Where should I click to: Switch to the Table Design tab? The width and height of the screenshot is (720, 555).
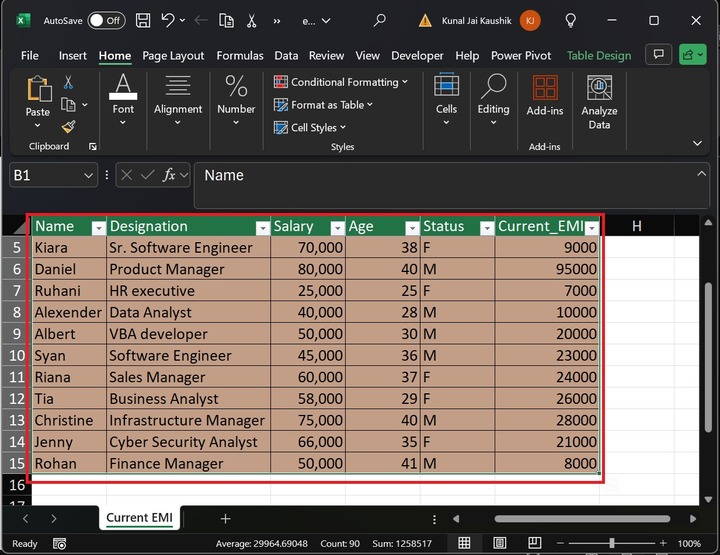coord(599,56)
